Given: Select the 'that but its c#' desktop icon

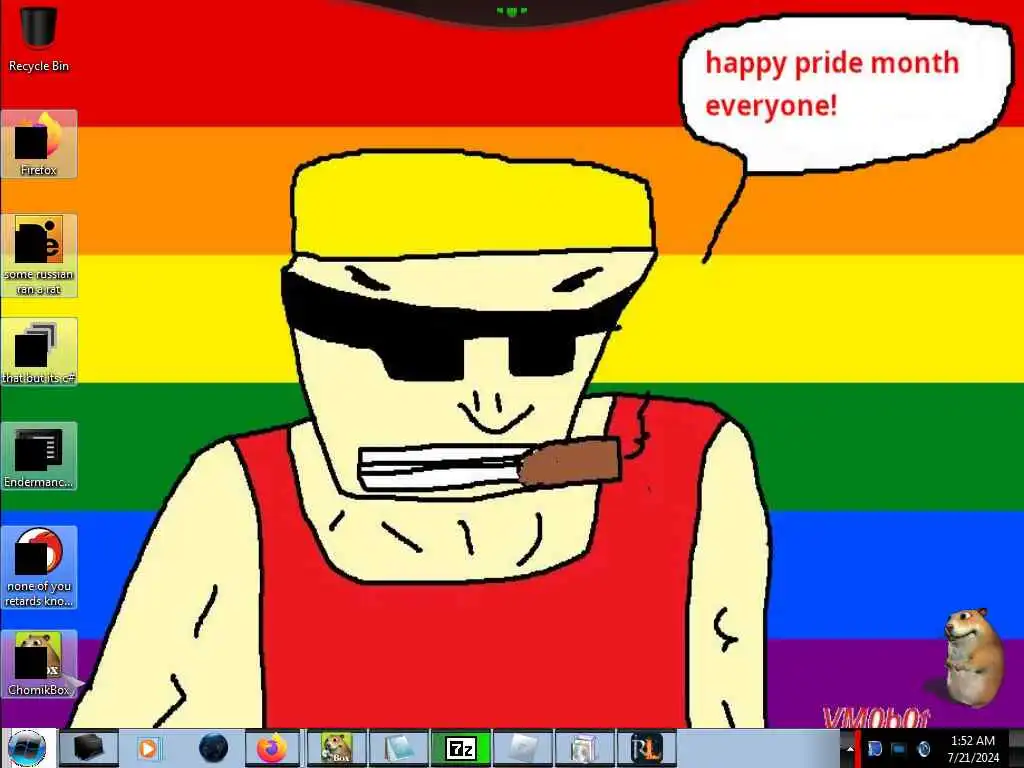Looking at the screenshot, I should point(39,352).
